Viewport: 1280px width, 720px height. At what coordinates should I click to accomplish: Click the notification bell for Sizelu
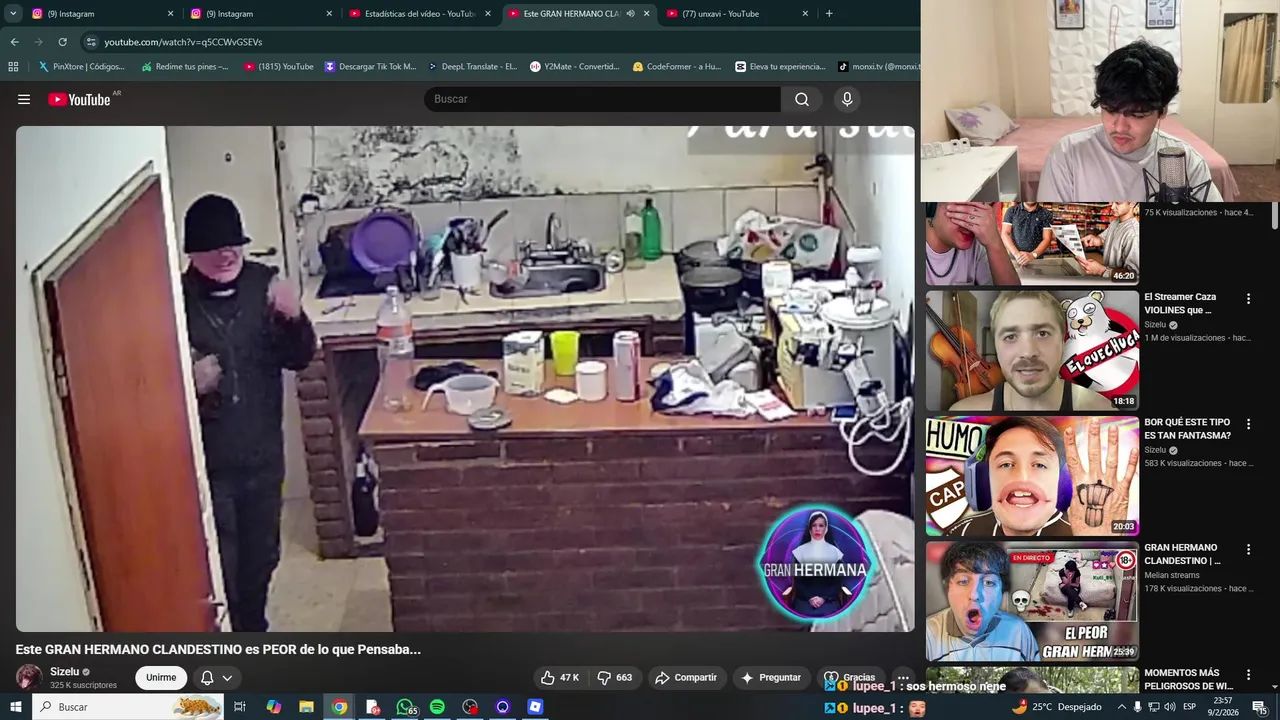tap(207, 677)
